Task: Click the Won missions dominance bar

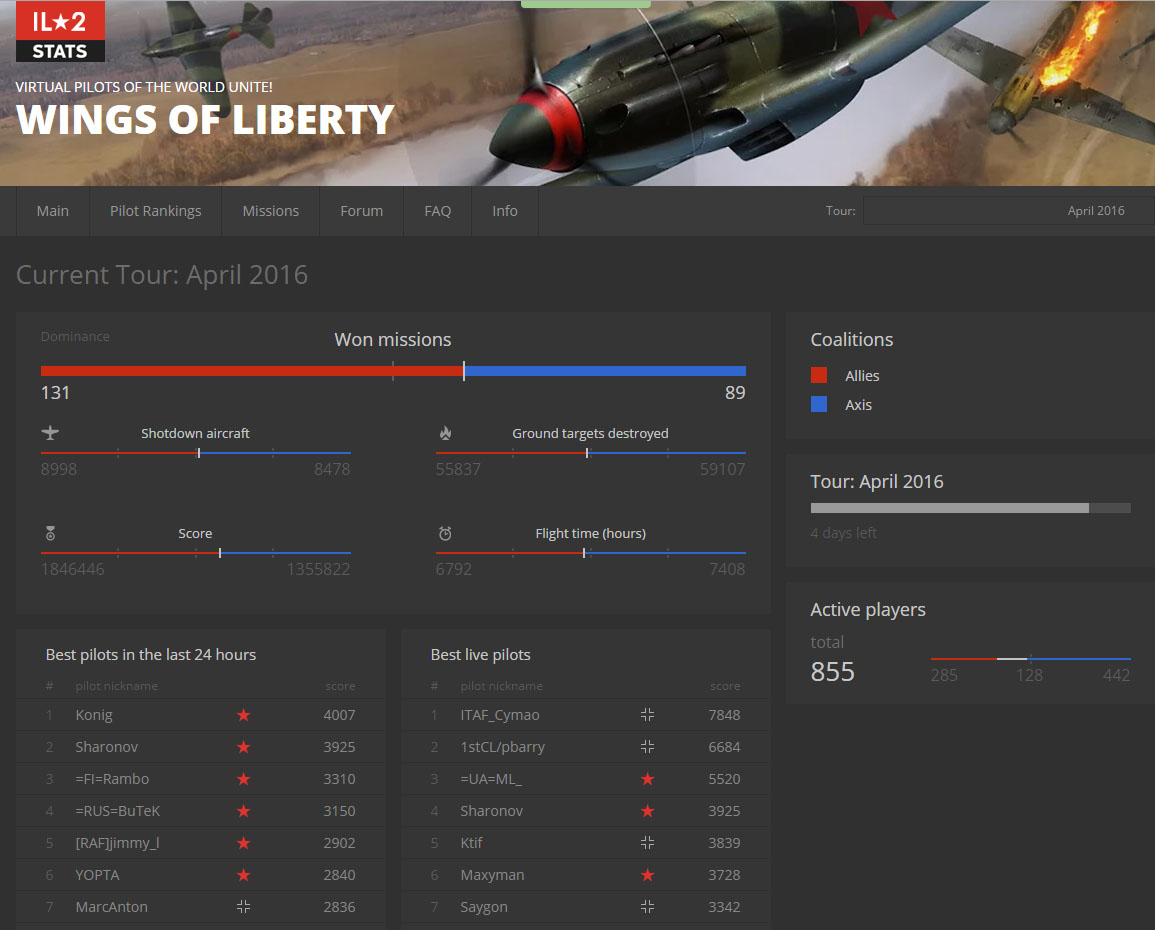Action: (x=393, y=371)
